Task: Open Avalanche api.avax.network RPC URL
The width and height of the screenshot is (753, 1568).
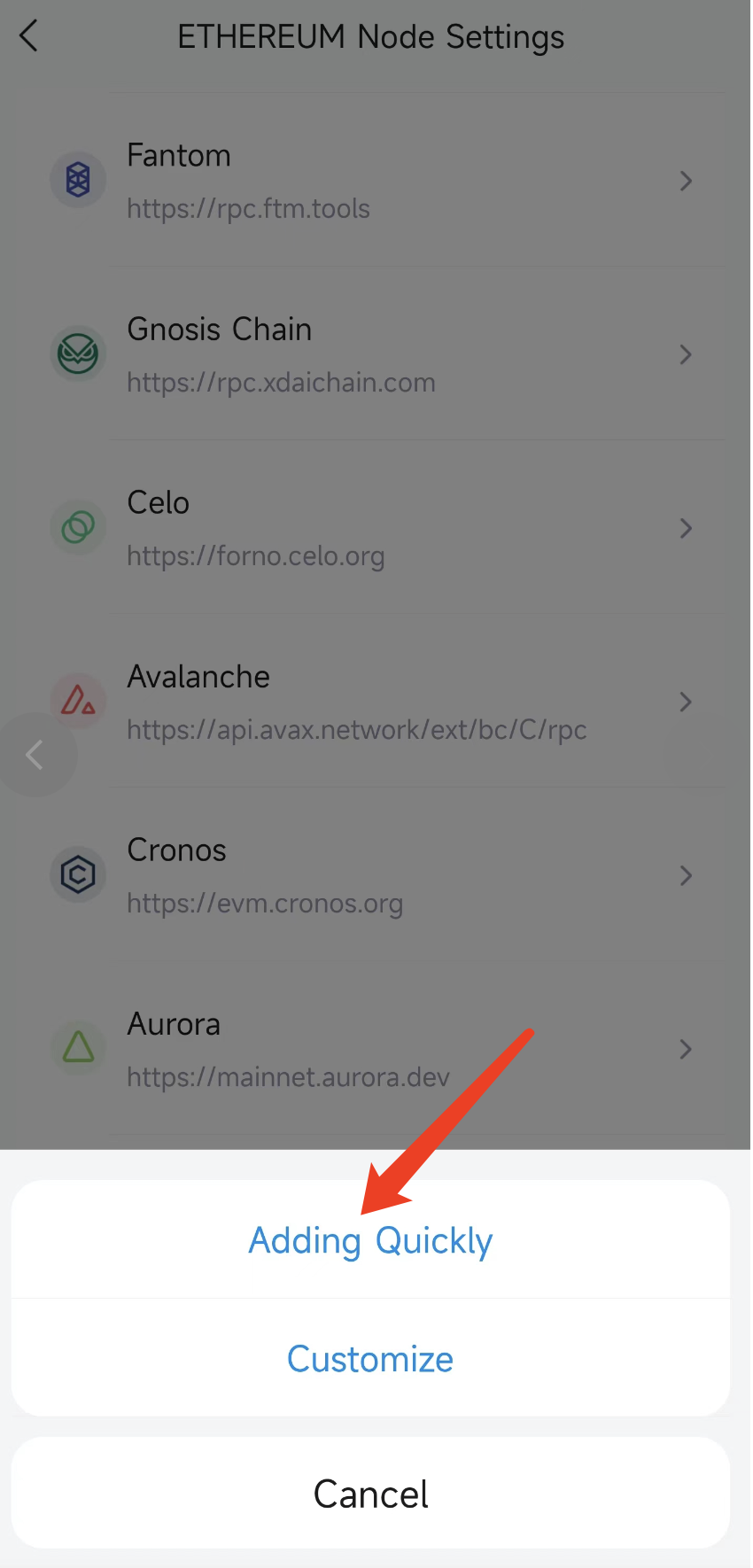Action: [357, 730]
